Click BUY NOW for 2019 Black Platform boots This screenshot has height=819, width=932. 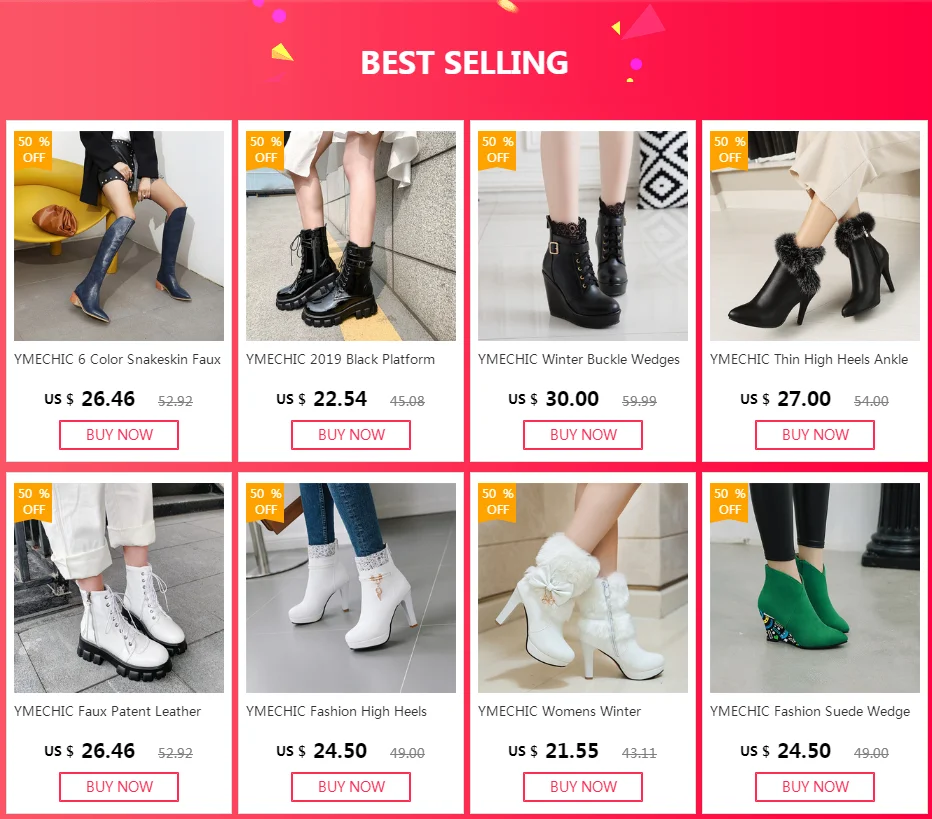(351, 435)
